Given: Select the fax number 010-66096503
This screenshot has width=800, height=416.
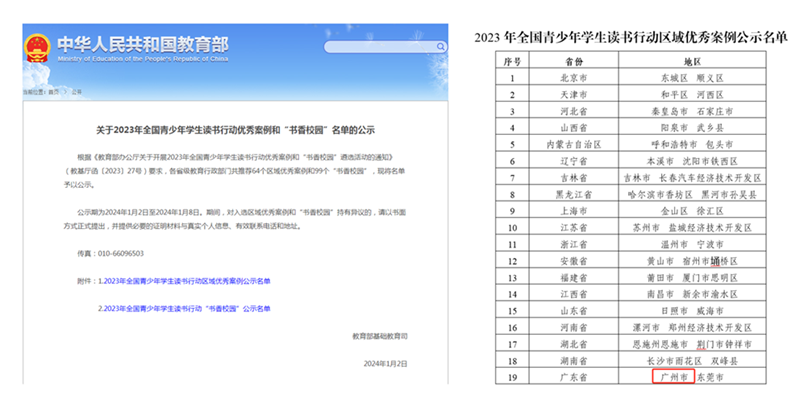Looking at the screenshot, I should (121, 254).
